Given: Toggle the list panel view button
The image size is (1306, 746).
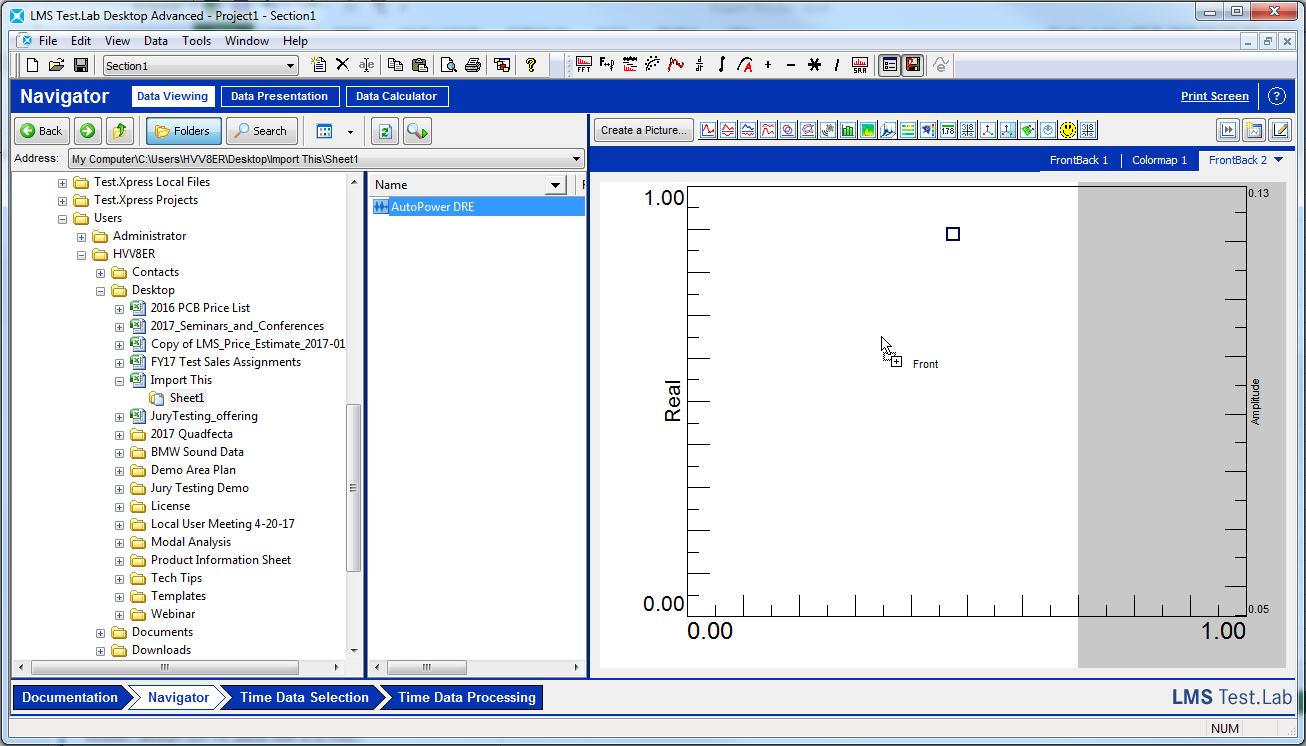Looking at the screenshot, I should (x=889, y=65).
